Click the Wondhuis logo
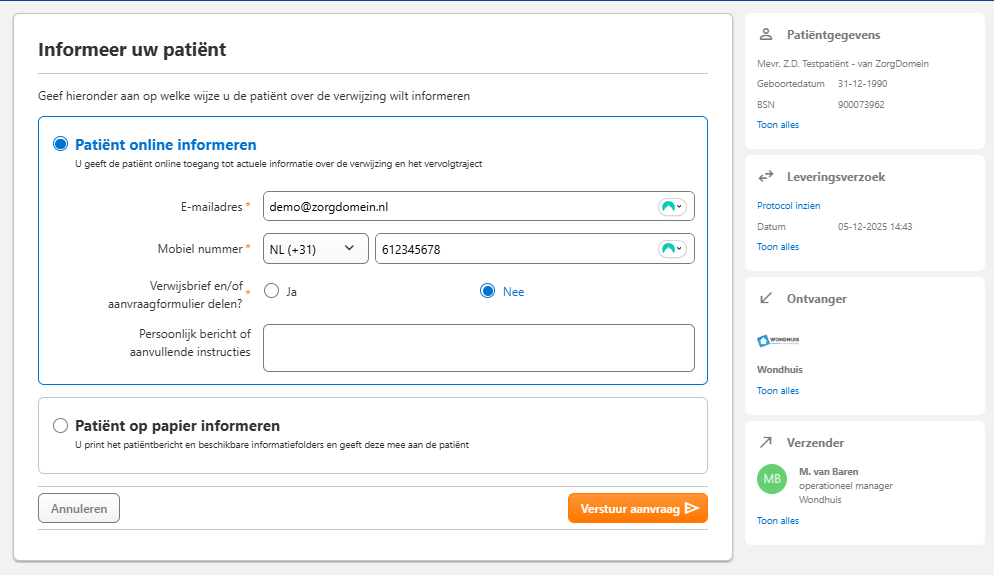 (x=778, y=340)
